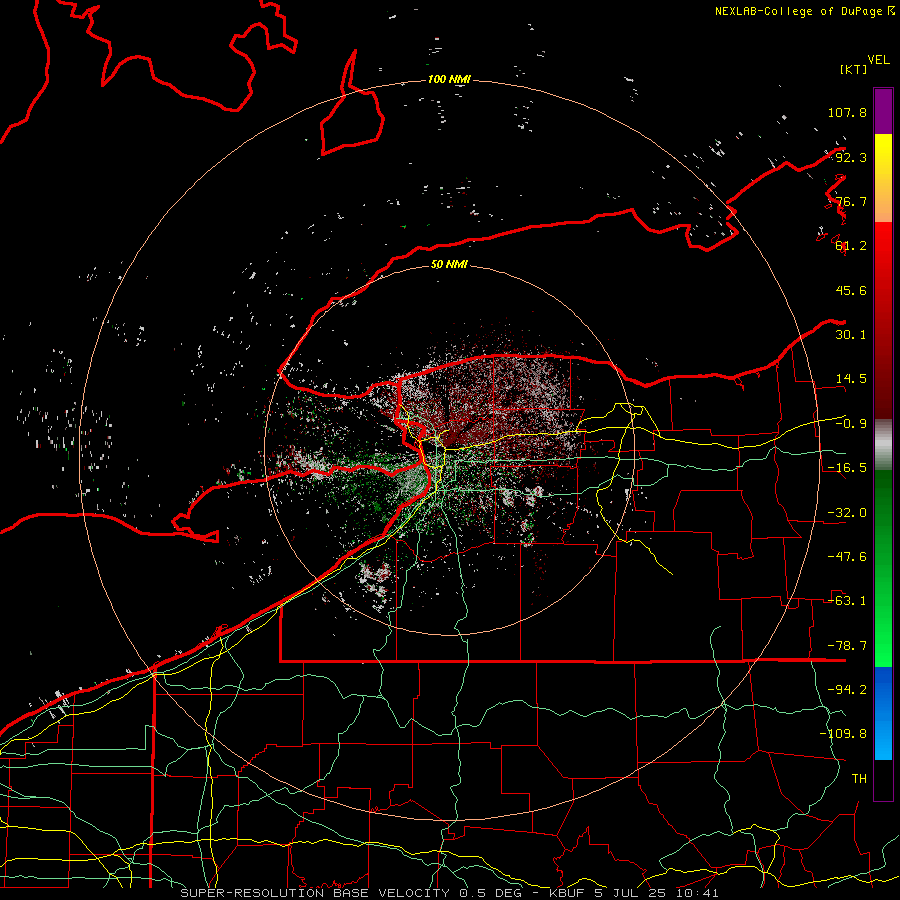
Task: Click the [KT] units label
Action: 854,69
